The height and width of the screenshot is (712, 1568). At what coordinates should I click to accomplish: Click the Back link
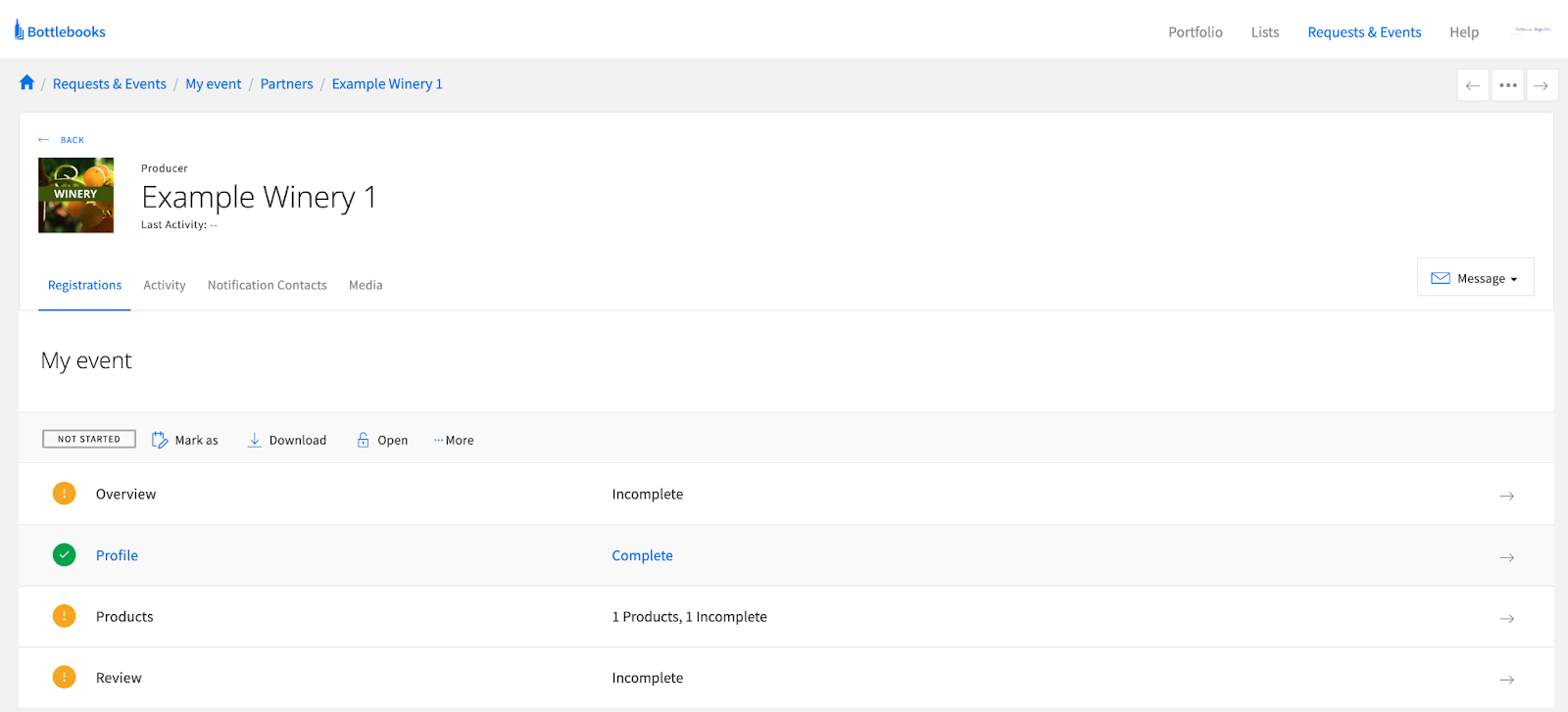pos(62,140)
